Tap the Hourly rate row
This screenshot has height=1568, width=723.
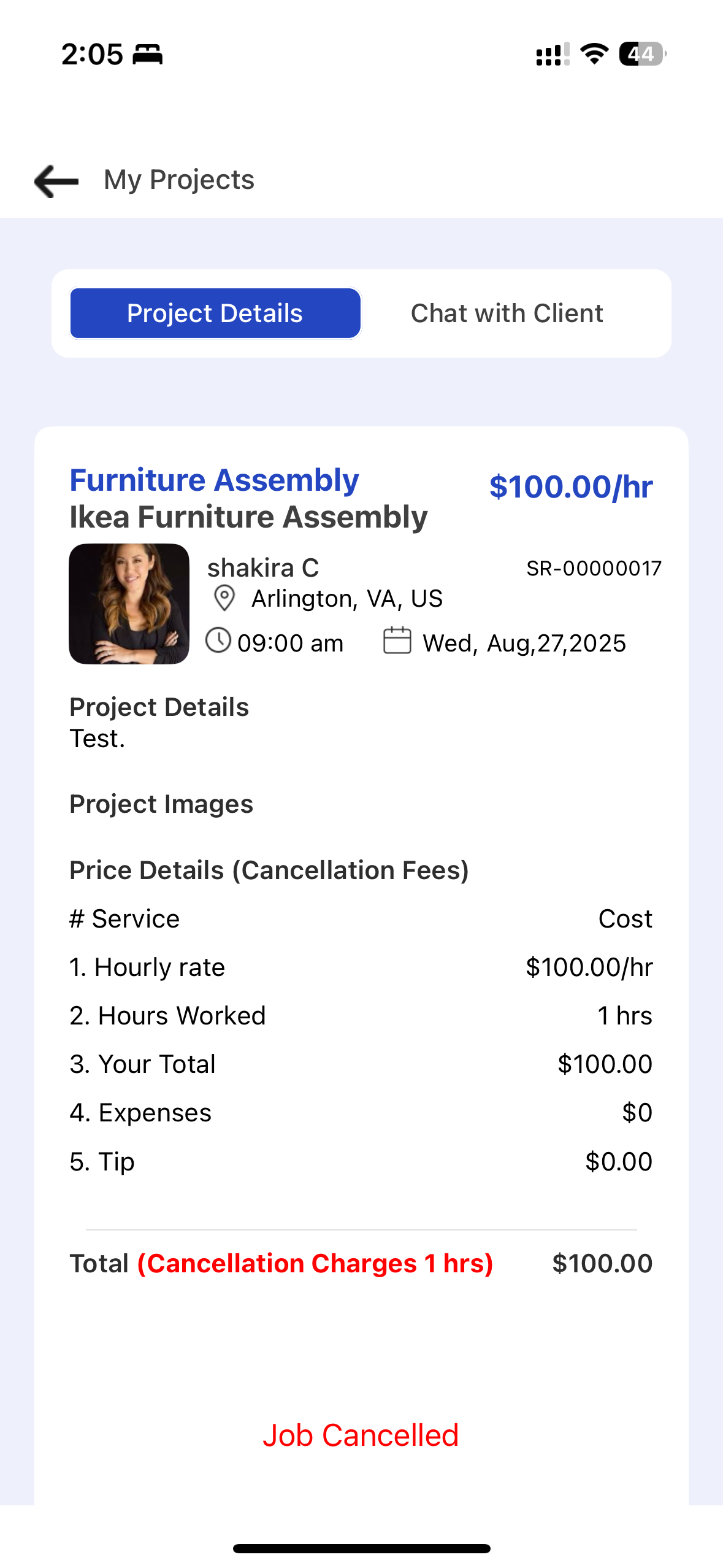coord(361,967)
